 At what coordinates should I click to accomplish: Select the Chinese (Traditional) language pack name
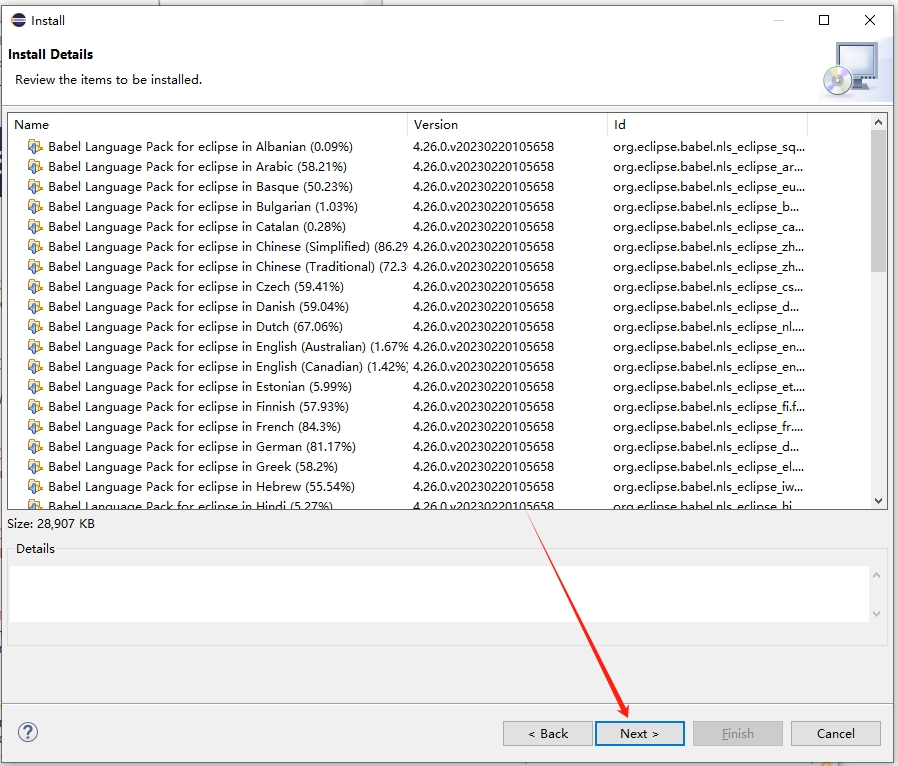point(228,267)
